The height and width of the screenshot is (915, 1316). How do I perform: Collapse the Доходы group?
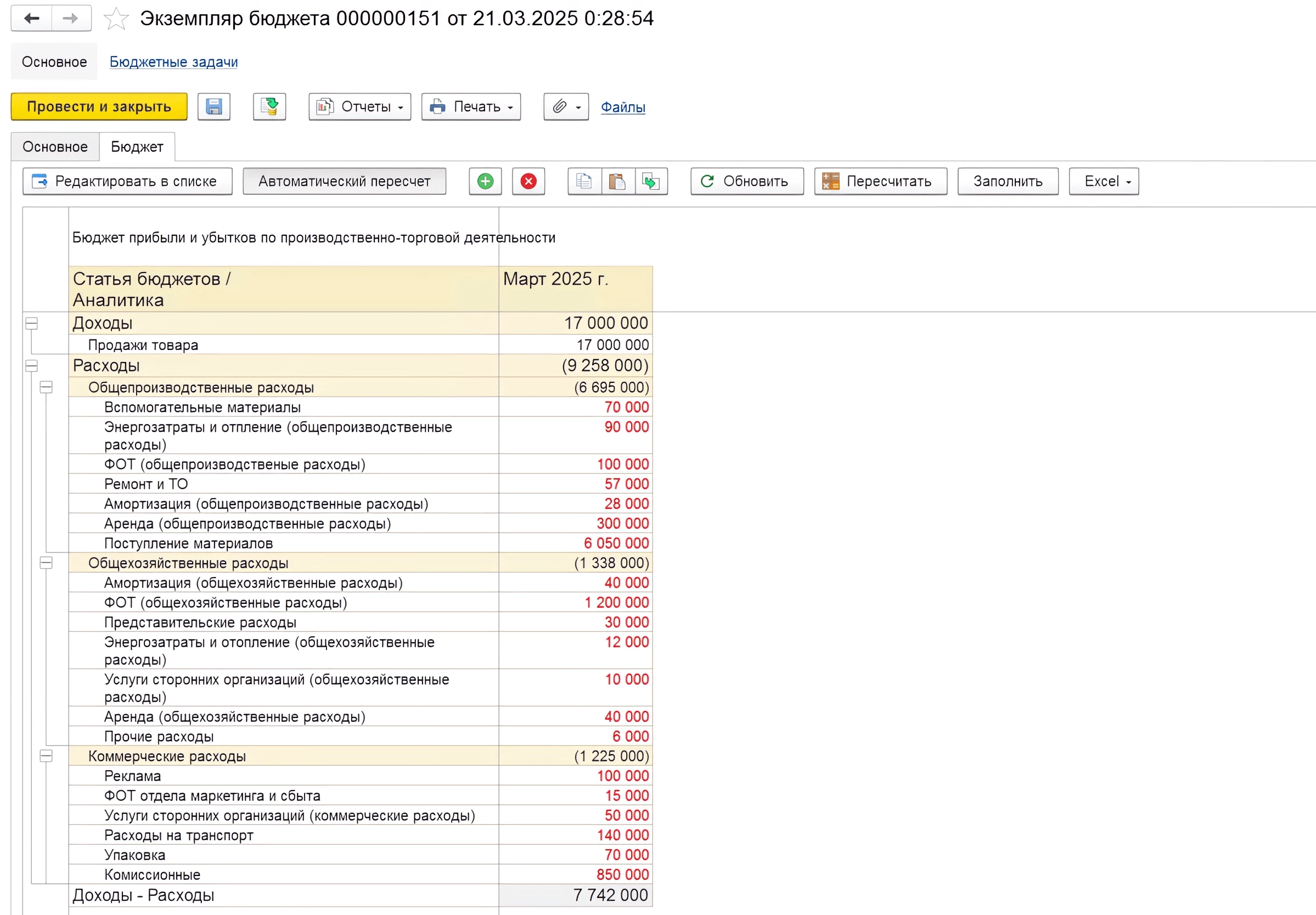pos(31,324)
